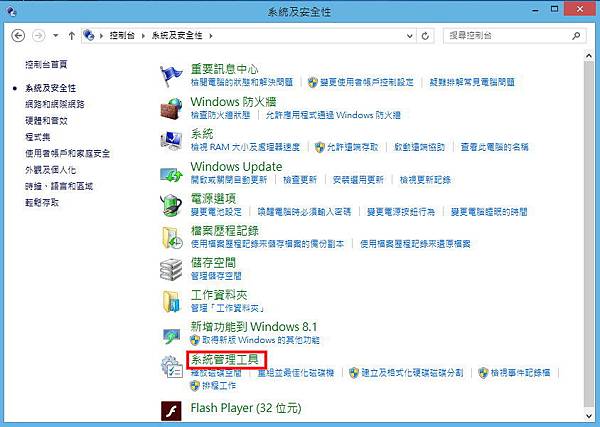Click the vertical scrollbar up arrow
Image resolution: width=600 pixels, height=427 pixels.
tap(589, 56)
